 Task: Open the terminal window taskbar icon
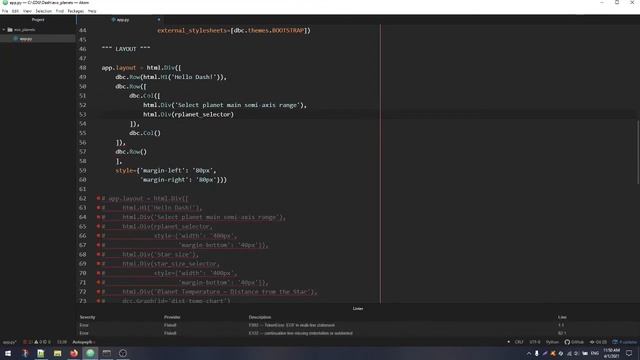tap(107, 353)
